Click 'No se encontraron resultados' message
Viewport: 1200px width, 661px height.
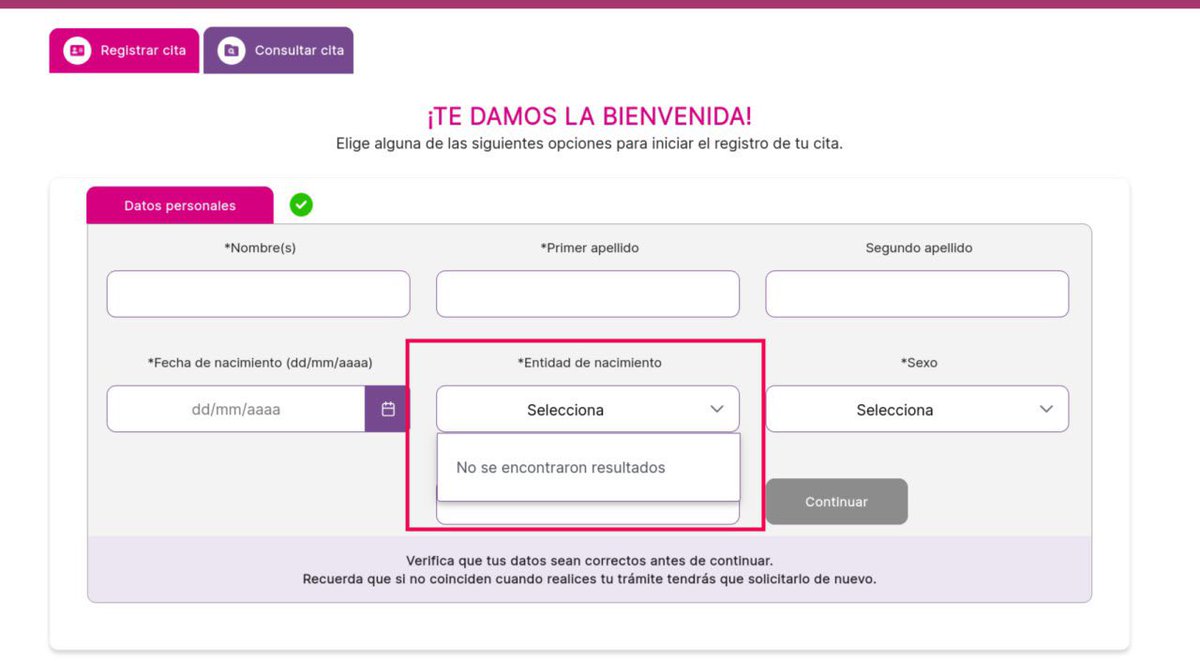click(561, 467)
